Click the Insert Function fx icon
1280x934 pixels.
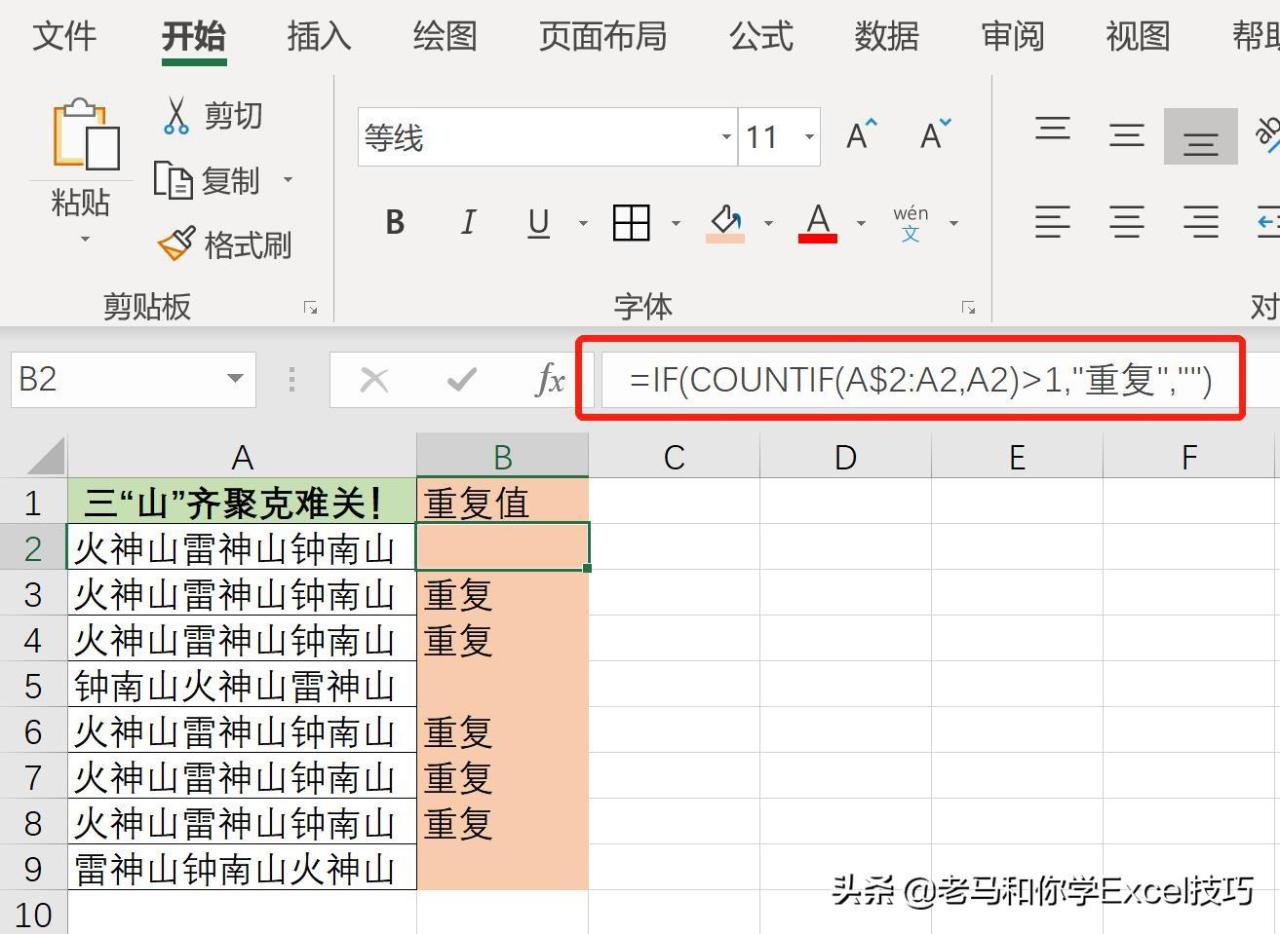tap(550, 379)
